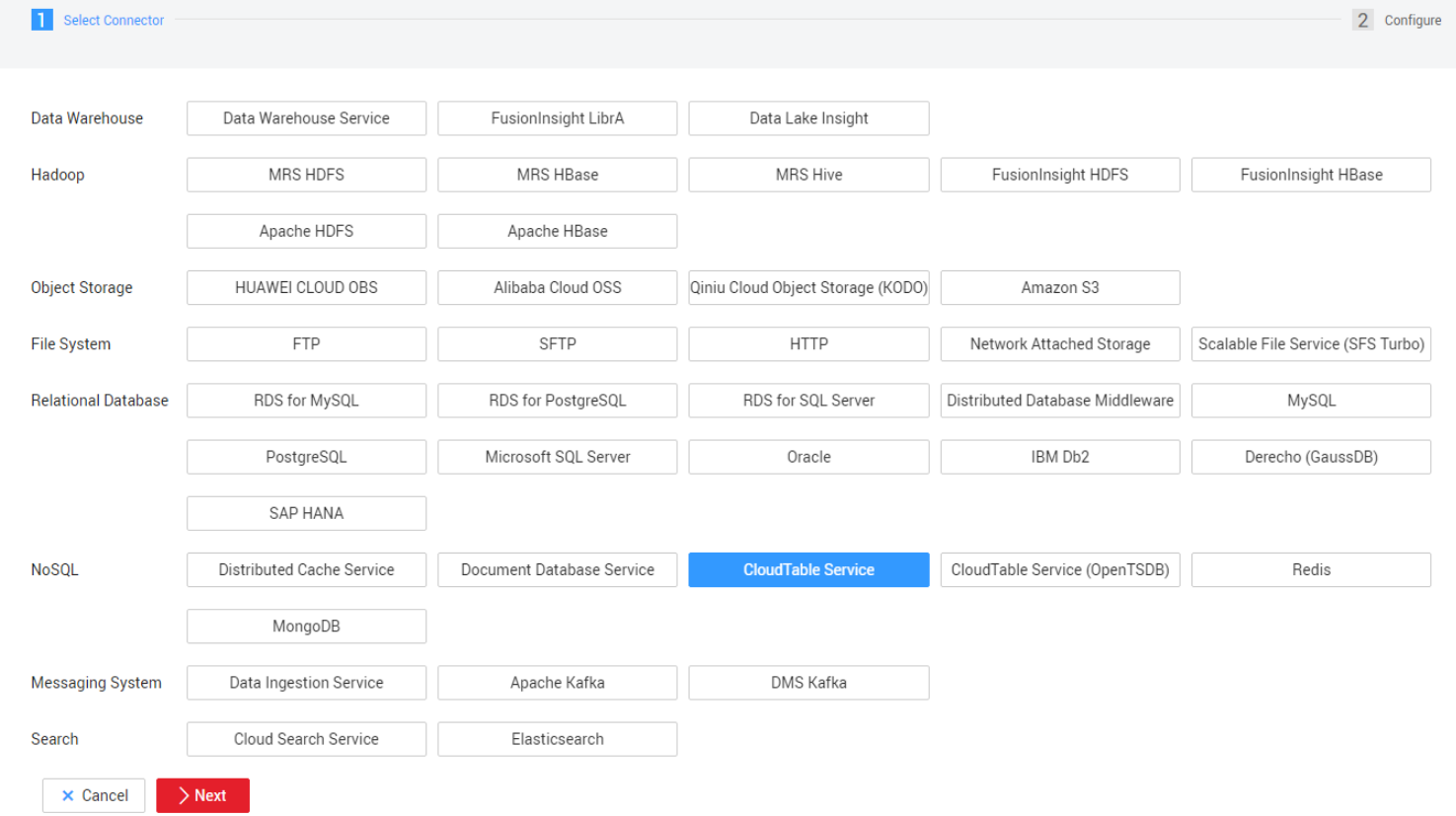Choose Scalable File Service (SFS Turbo)
This screenshot has width=1456, height=816.
(1311, 344)
